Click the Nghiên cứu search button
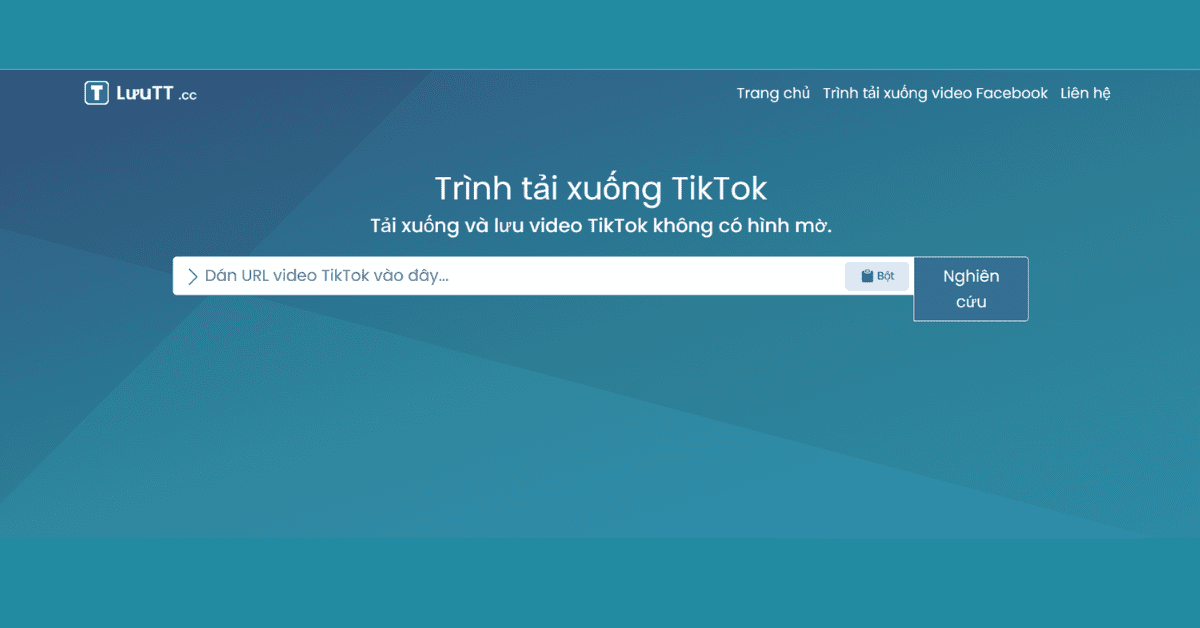 click(971, 289)
